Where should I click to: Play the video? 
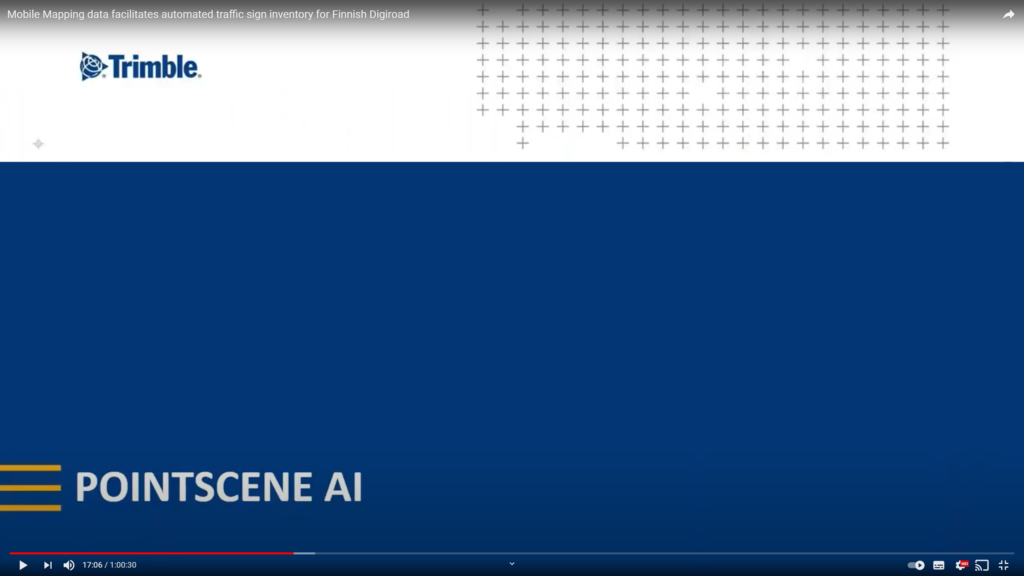(x=23, y=565)
